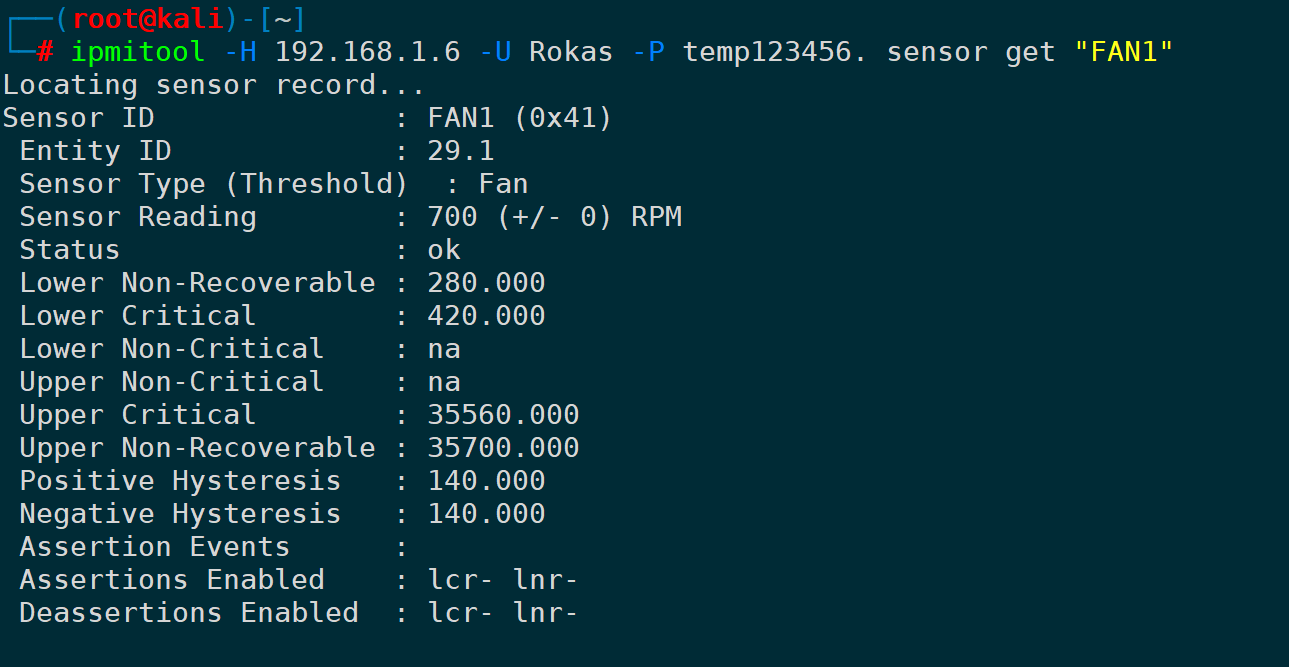Click the Sensor Reading 700 RPM value
This screenshot has height=667, width=1289.
[x=555, y=217]
